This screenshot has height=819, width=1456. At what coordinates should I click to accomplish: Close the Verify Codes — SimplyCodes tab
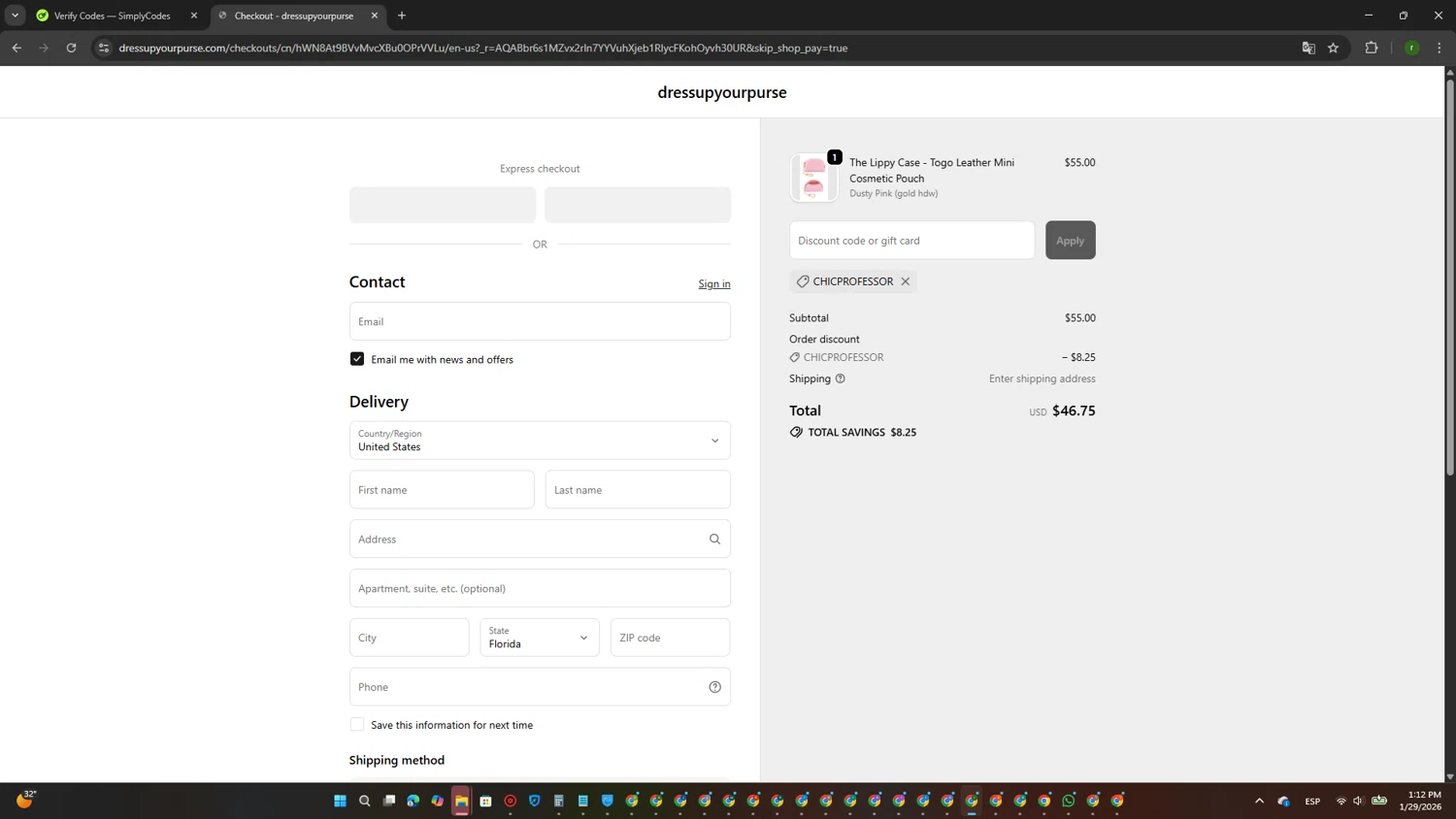click(x=194, y=16)
